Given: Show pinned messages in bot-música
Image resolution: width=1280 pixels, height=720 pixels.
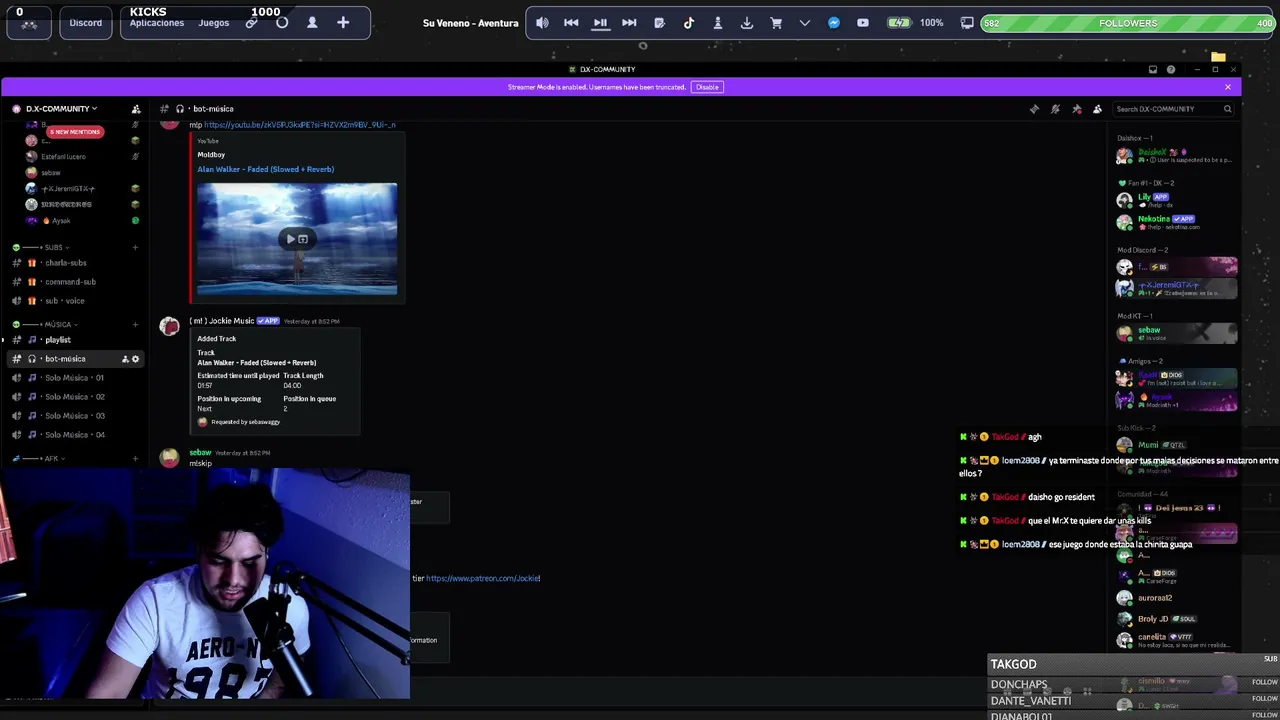Looking at the screenshot, I should (1076, 109).
